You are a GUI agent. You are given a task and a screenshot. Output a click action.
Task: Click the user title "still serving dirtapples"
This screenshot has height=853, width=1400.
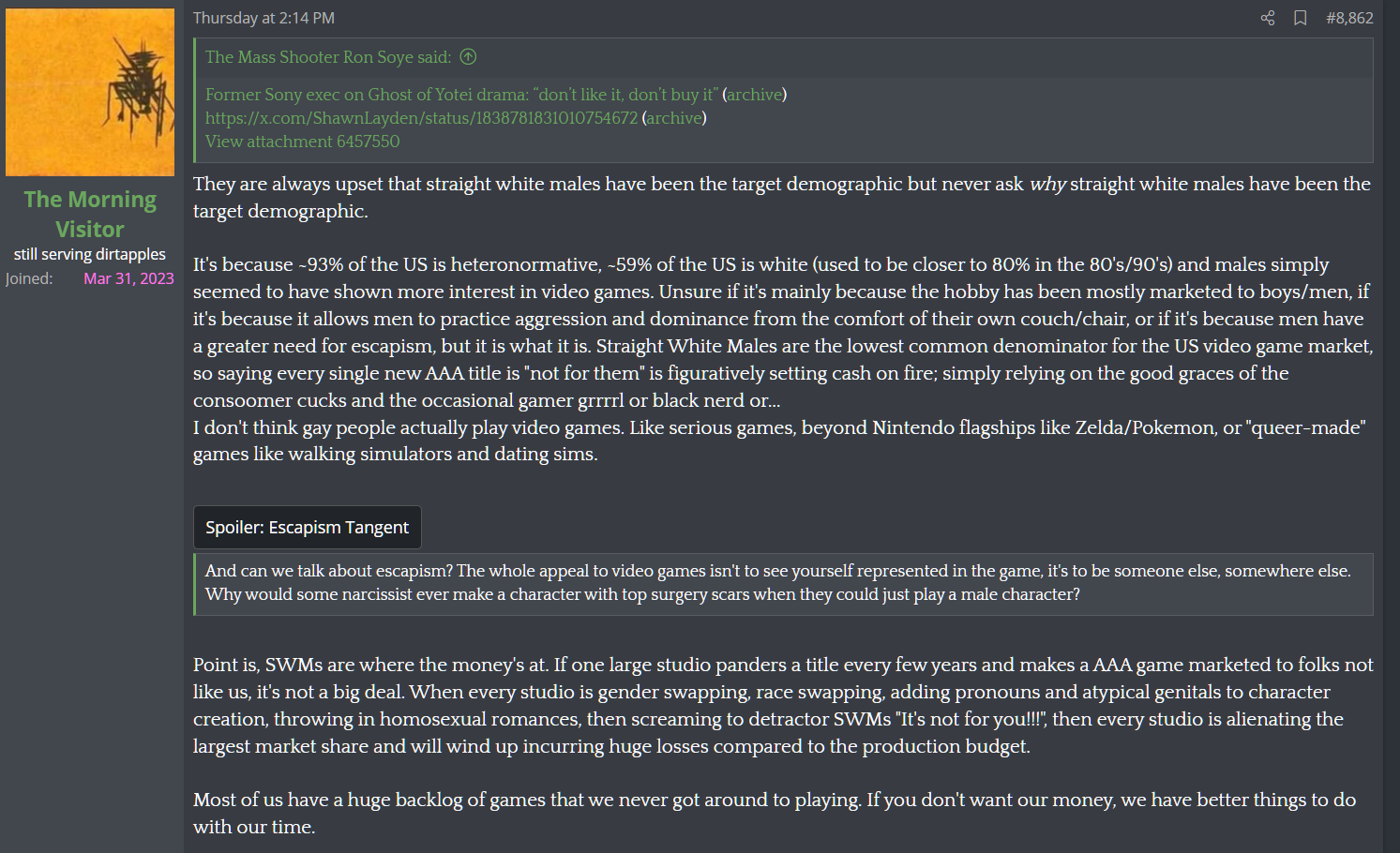coord(90,254)
